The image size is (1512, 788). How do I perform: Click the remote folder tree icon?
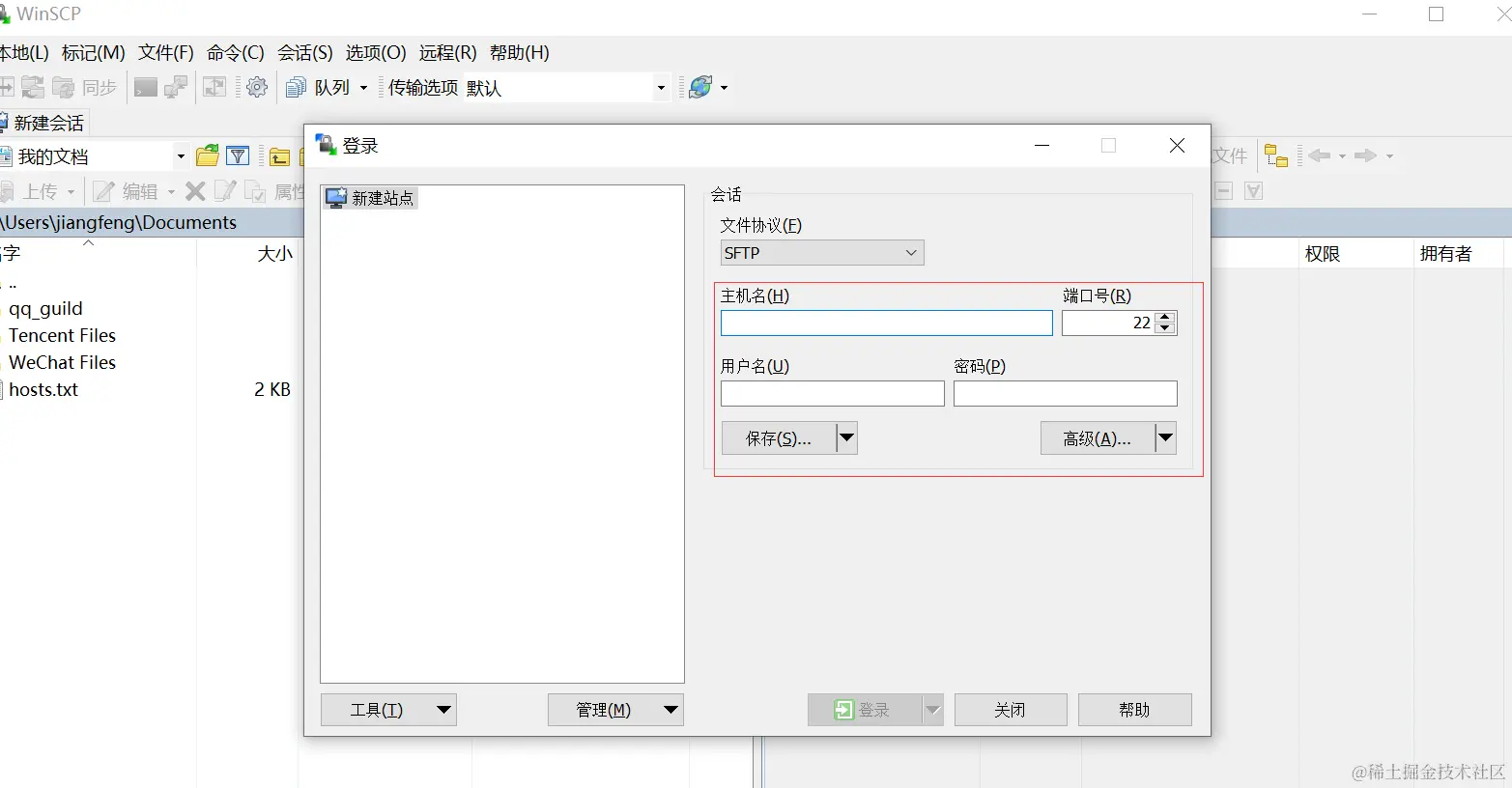[x=1276, y=155]
